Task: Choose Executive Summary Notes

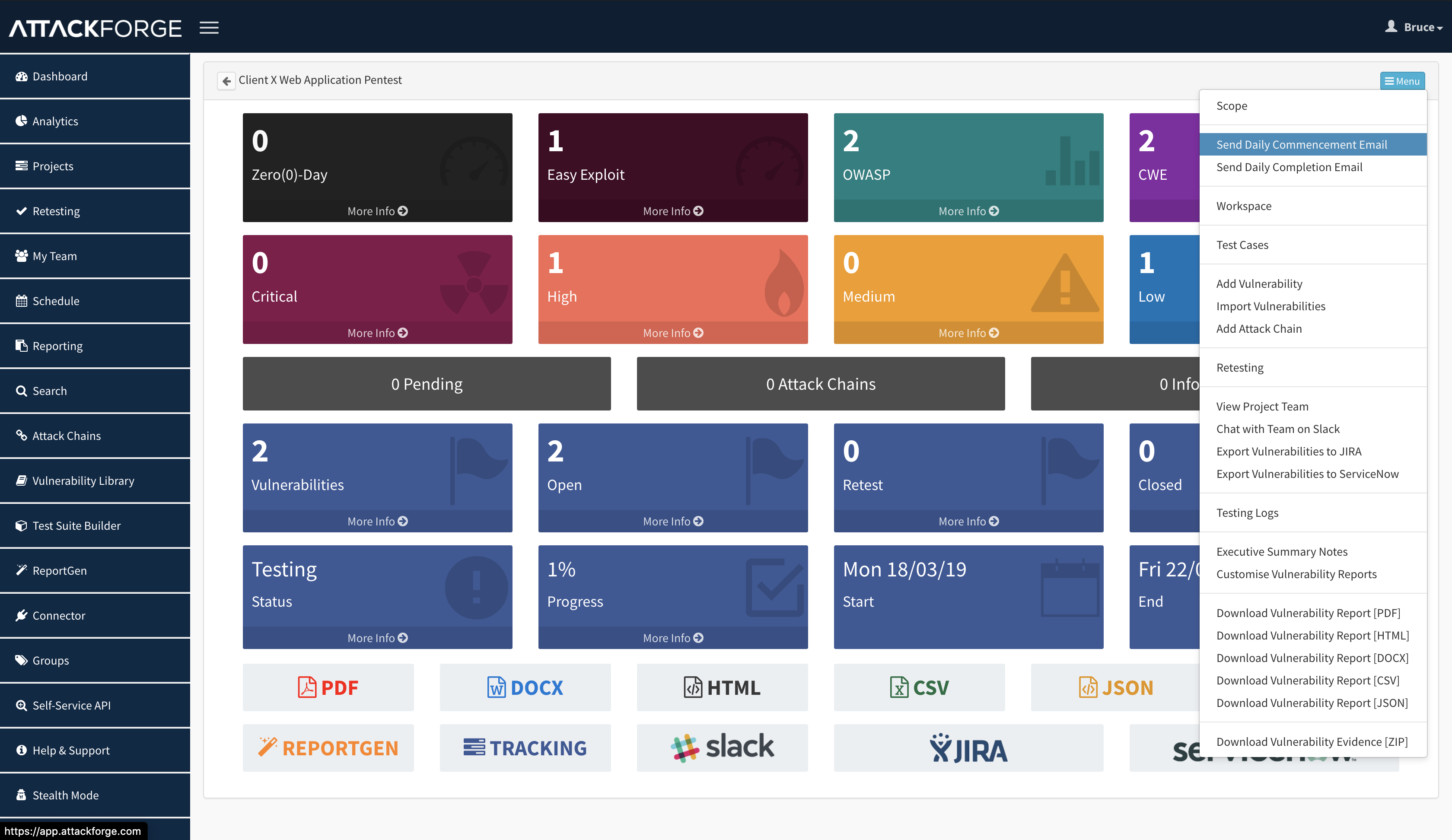Action: (x=1312, y=551)
